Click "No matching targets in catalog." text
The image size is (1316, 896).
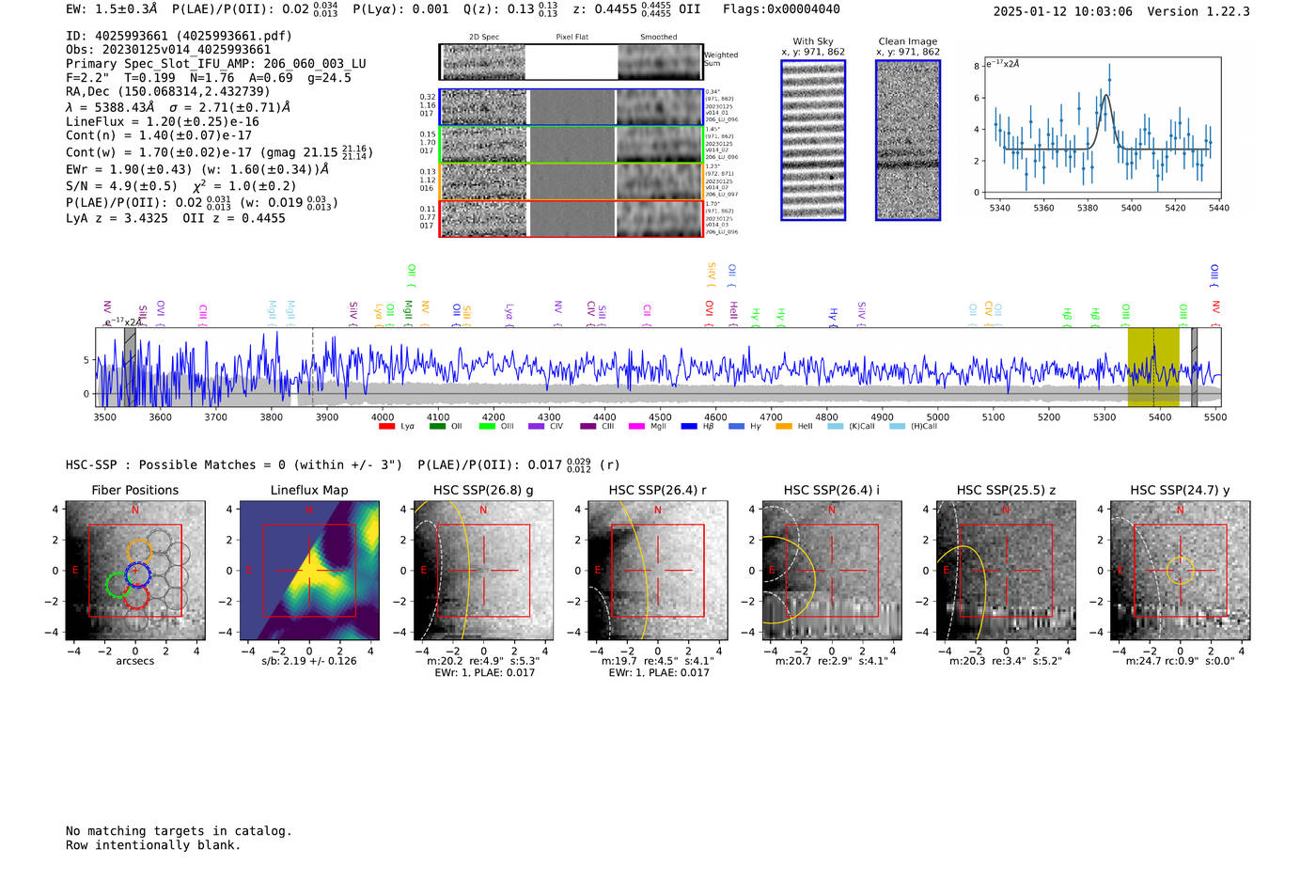pyautogui.click(x=179, y=831)
